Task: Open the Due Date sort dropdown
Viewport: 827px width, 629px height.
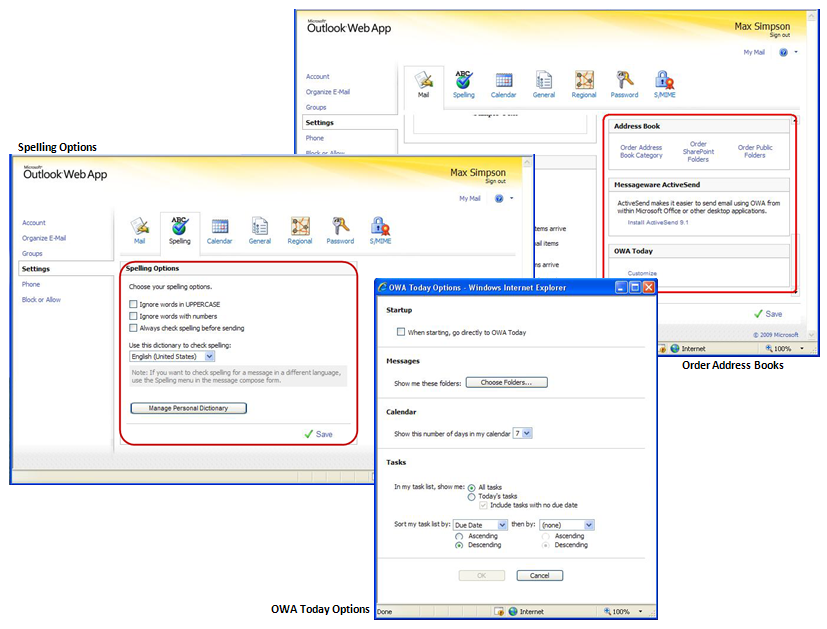Action: [502, 525]
